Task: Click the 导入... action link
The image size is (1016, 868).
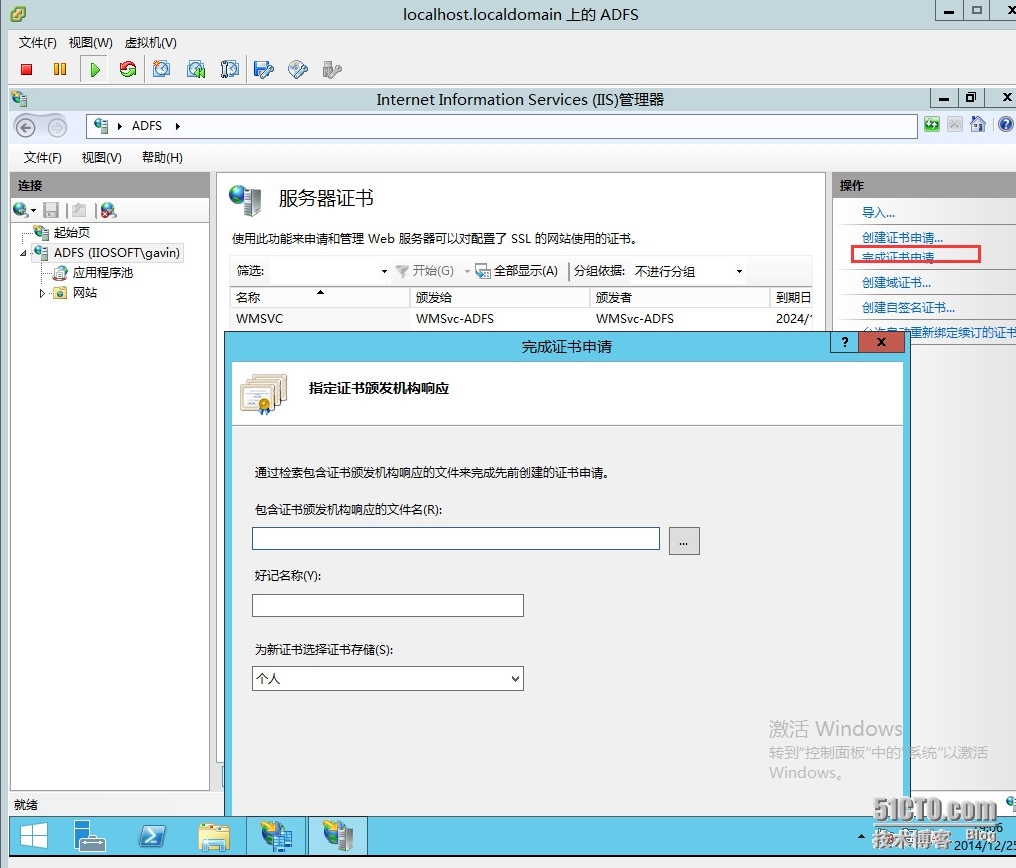Action: tap(878, 212)
